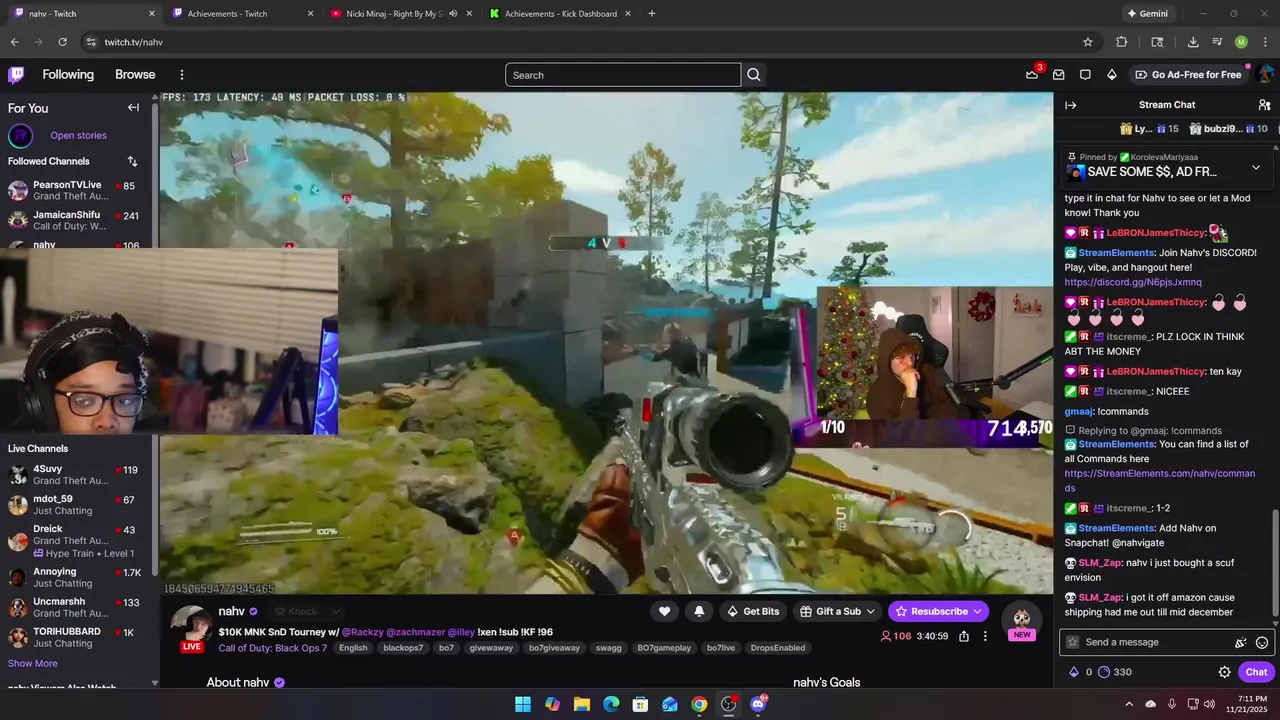Open the Windows Start menu

click(x=523, y=704)
